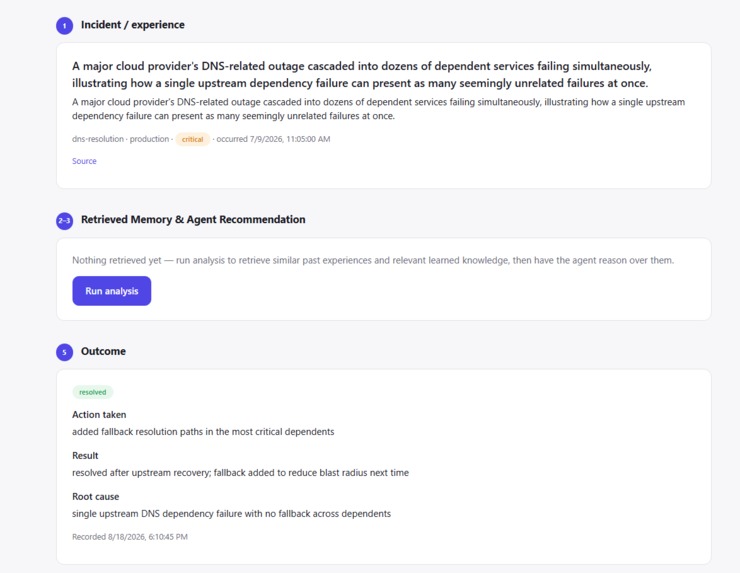Click the critical severity badge
This screenshot has width=740, height=573.
193,139
